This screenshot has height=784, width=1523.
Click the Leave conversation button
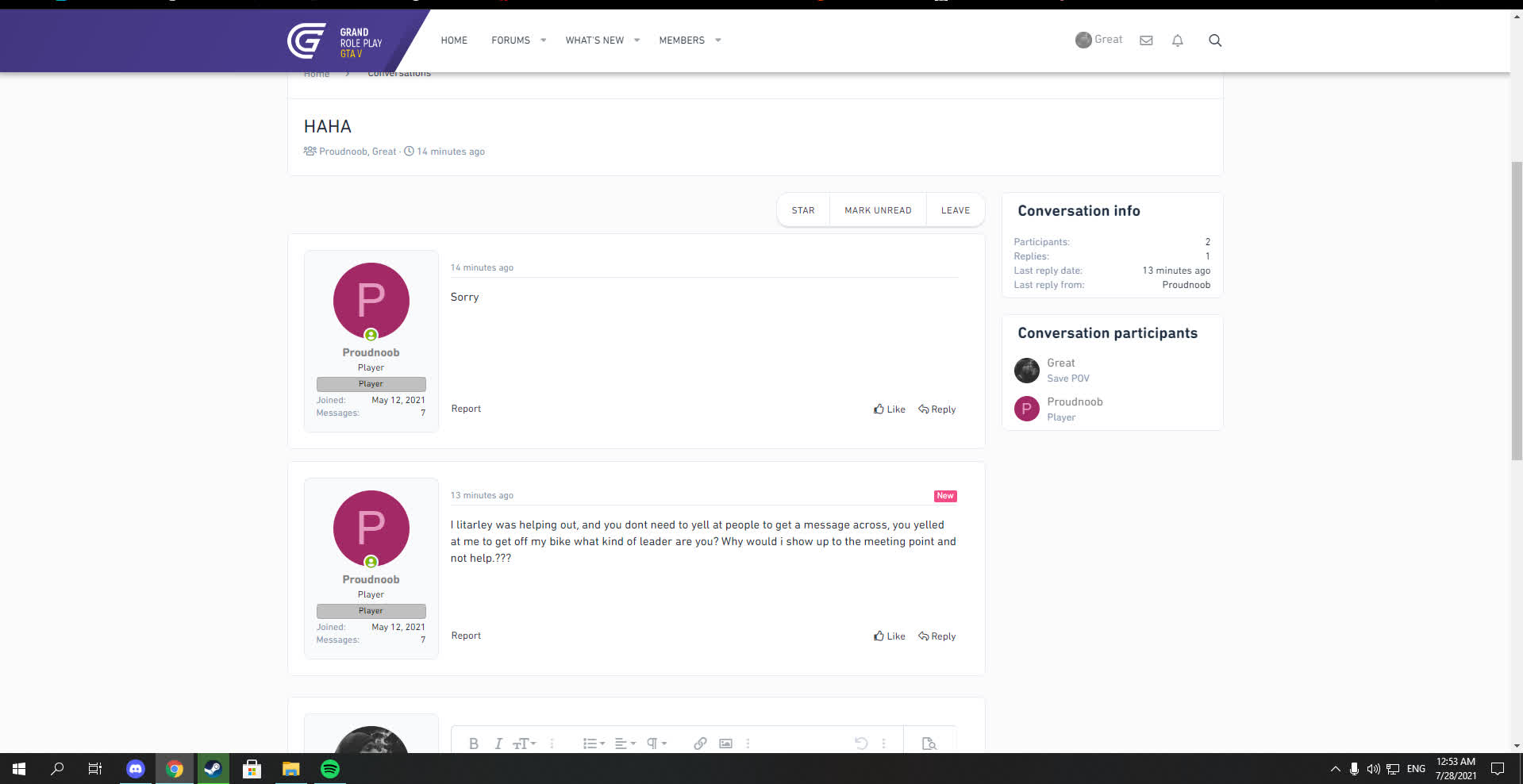[955, 210]
